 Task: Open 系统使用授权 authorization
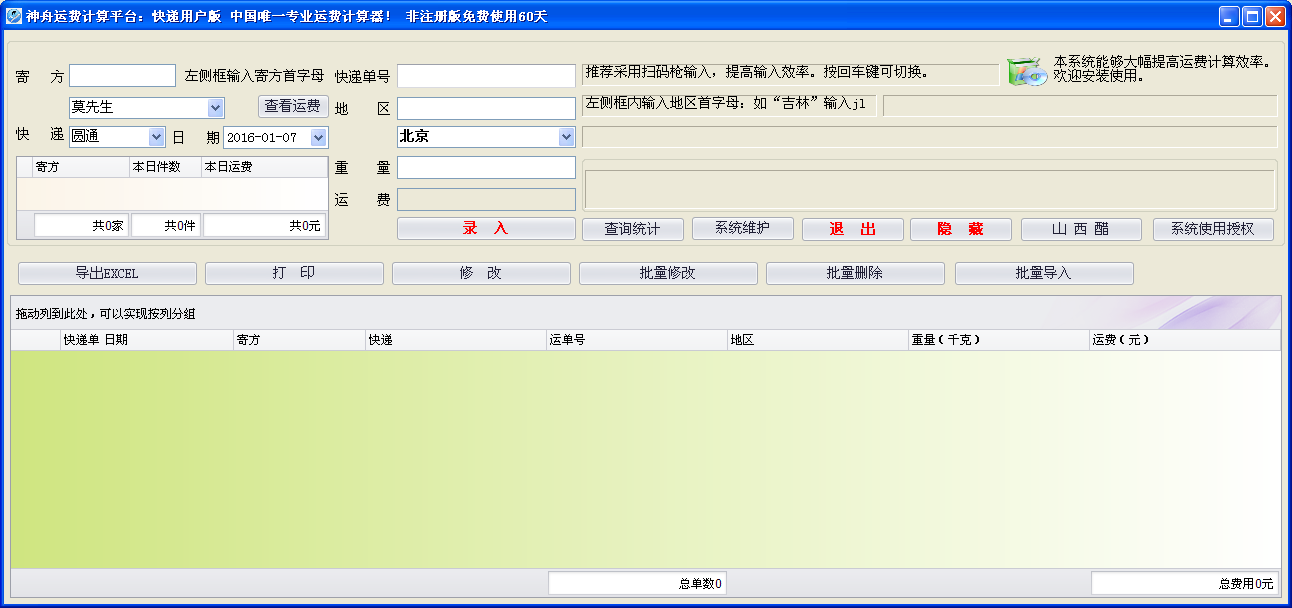pyautogui.click(x=1213, y=228)
